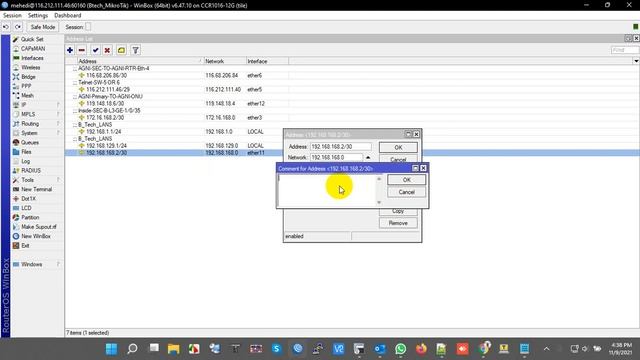Click Cancel in Comment dialog
This screenshot has width=640, height=360.
coord(407,192)
